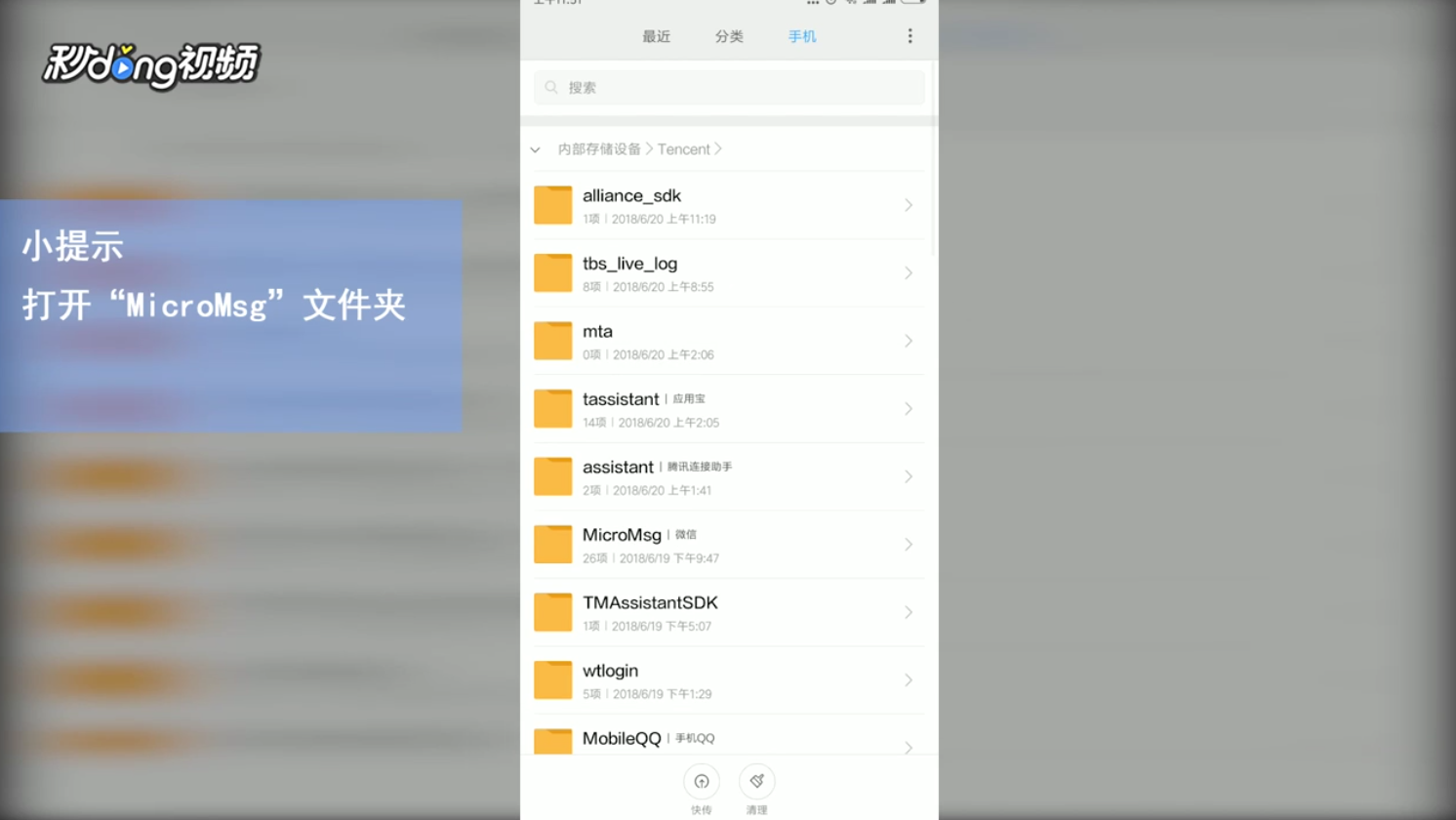The width and height of the screenshot is (1456, 820).
Task: Open the 清理 cleanup icon
Action: 756,782
